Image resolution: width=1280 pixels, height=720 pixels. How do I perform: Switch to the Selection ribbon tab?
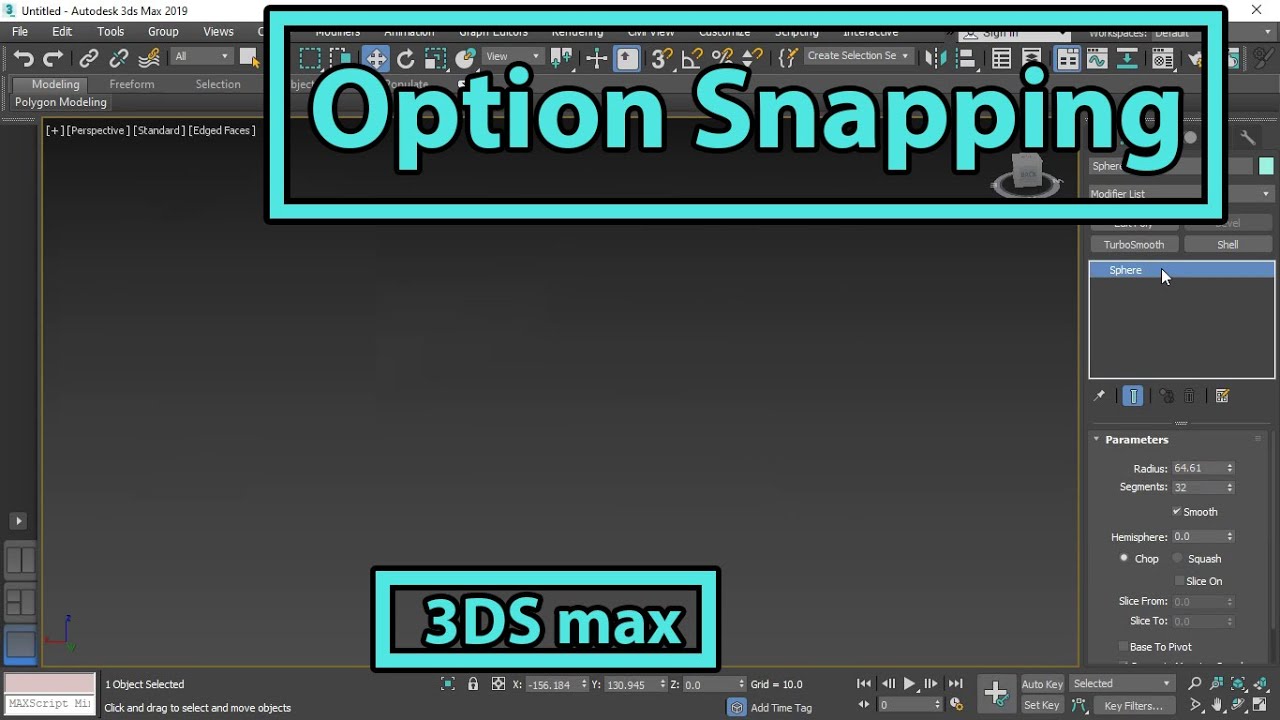tap(218, 84)
